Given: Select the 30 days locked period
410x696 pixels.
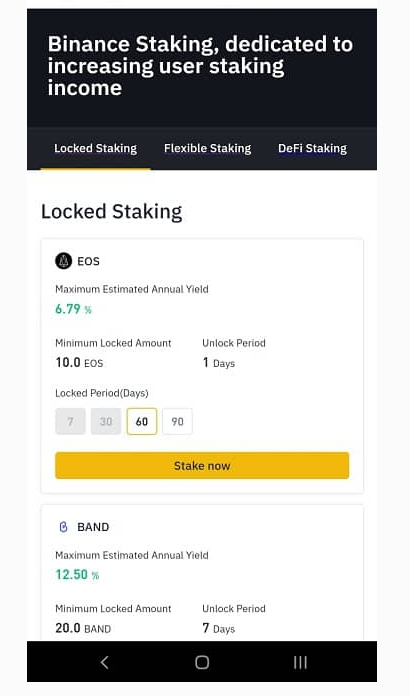Looking at the screenshot, I should coord(106,421).
